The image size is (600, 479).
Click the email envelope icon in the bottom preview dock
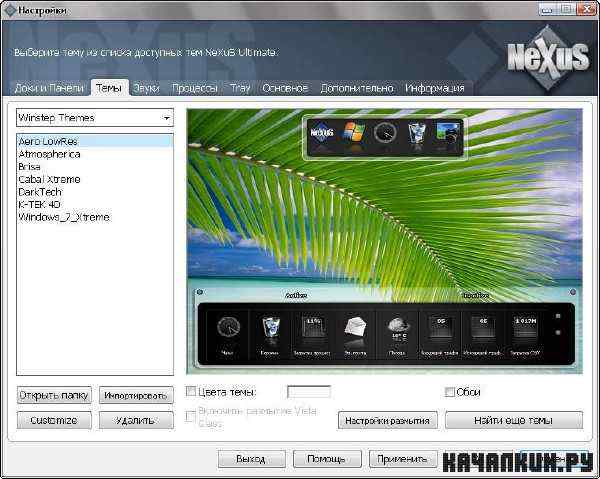[355, 328]
